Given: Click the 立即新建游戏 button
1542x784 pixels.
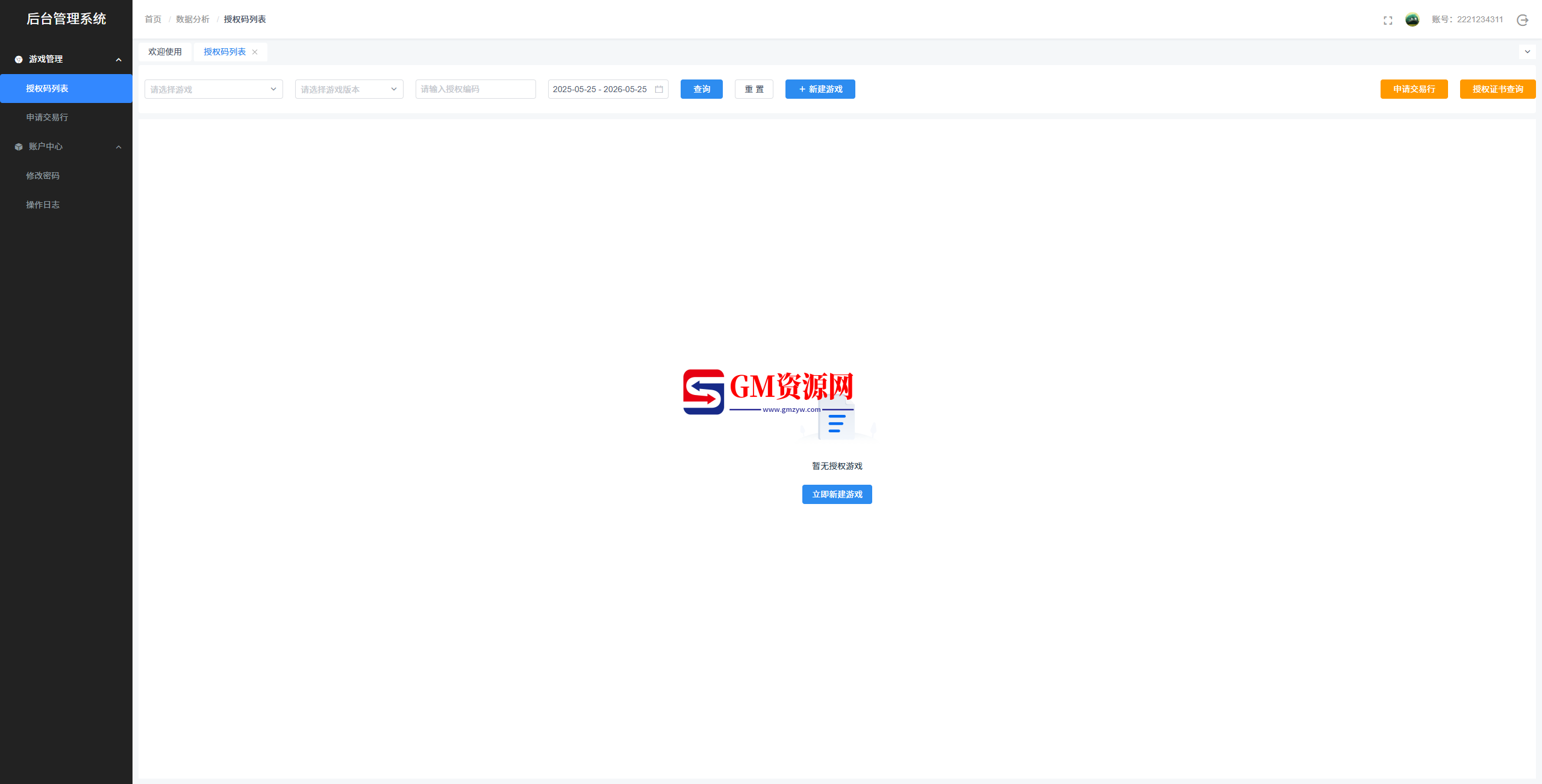Looking at the screenshot, I should (837, 494).
